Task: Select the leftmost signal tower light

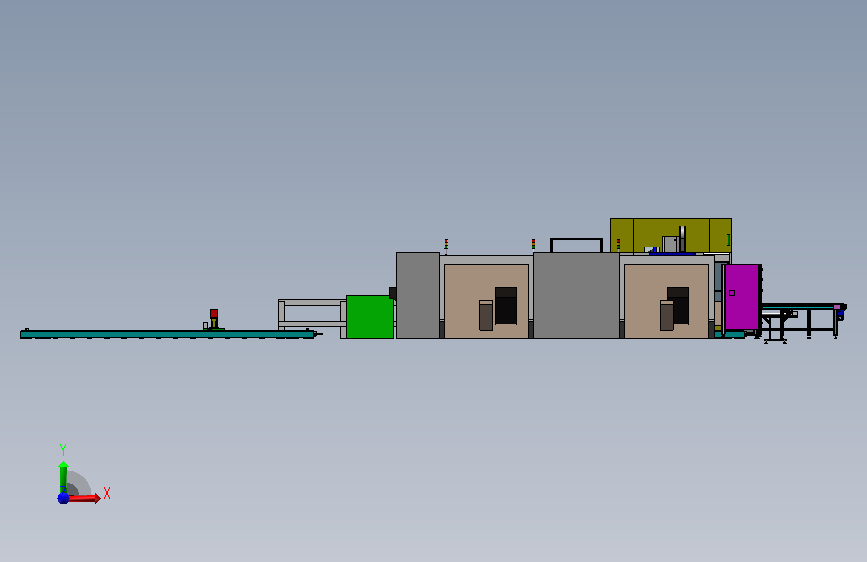Action: 446,244
